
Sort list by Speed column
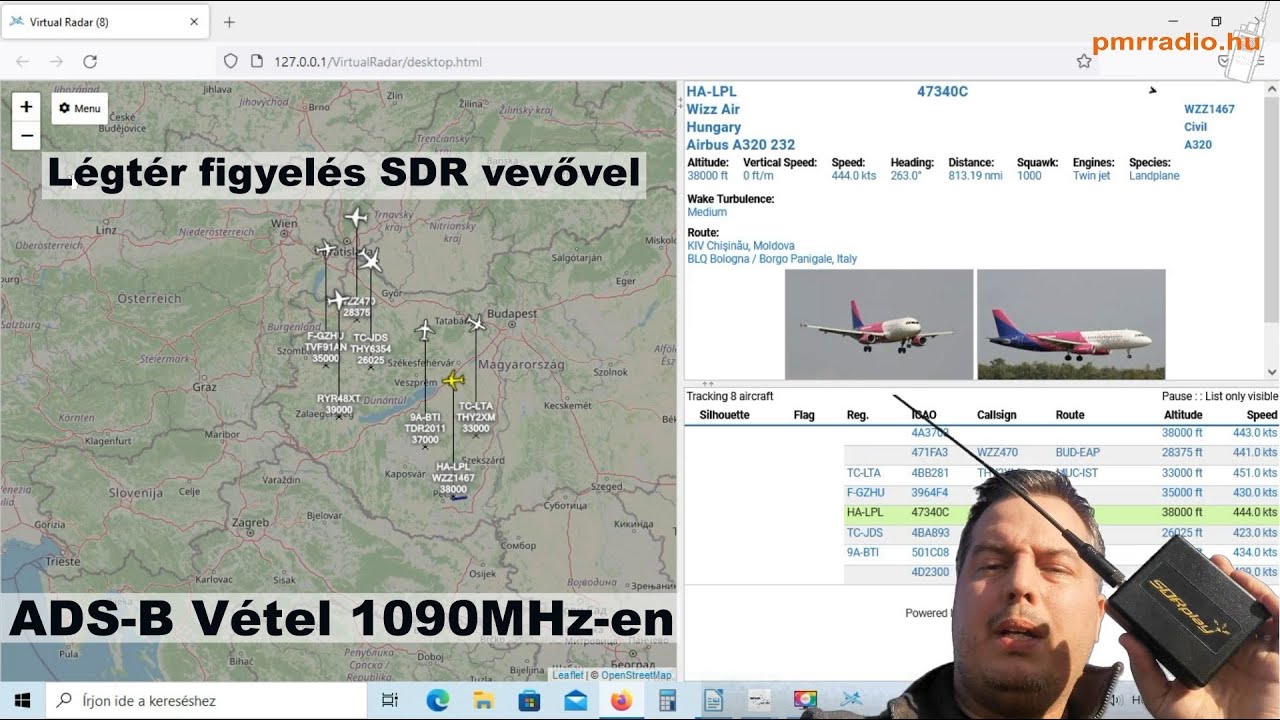[x=1262, y=415]
